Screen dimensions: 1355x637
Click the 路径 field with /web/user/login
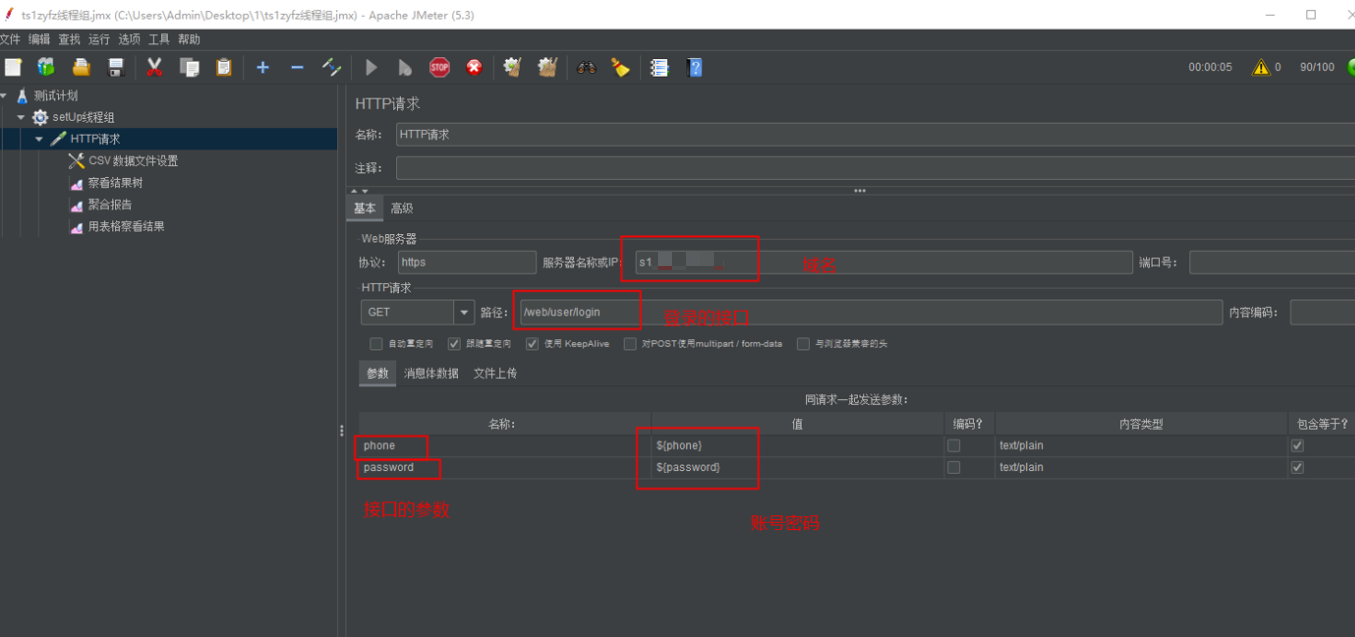tap(870, 312)
